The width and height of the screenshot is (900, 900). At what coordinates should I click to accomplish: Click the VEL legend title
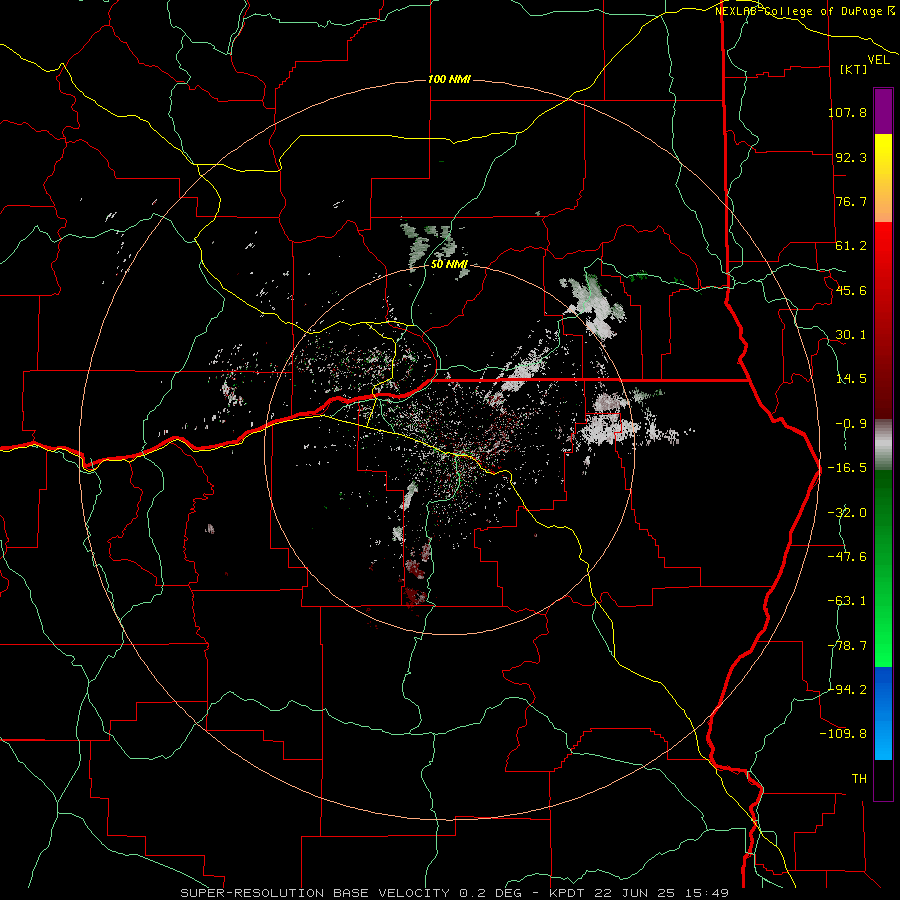tap(878, 60)
